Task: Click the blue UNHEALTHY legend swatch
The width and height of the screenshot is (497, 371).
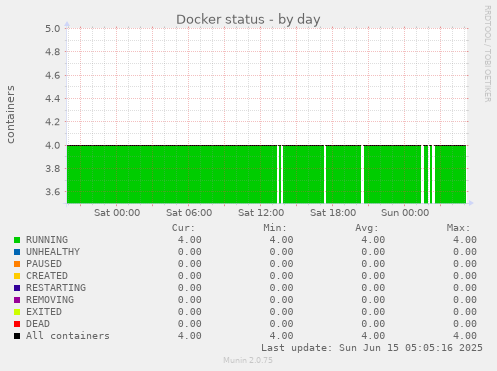Action: 17,252
